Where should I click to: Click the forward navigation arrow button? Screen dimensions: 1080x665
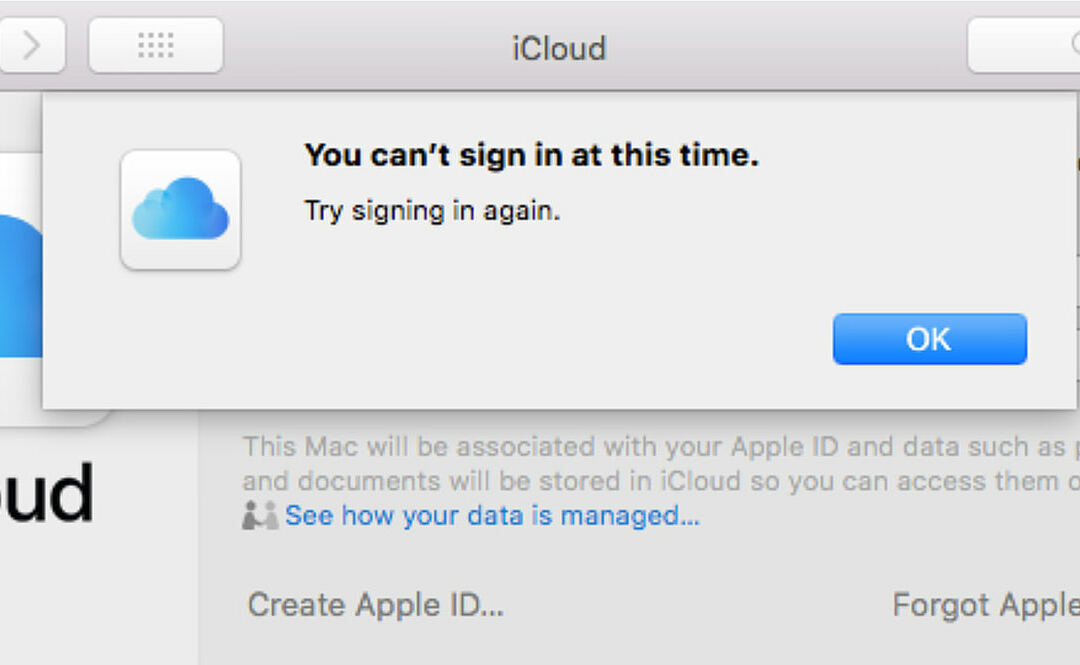(x=31, y=45)
